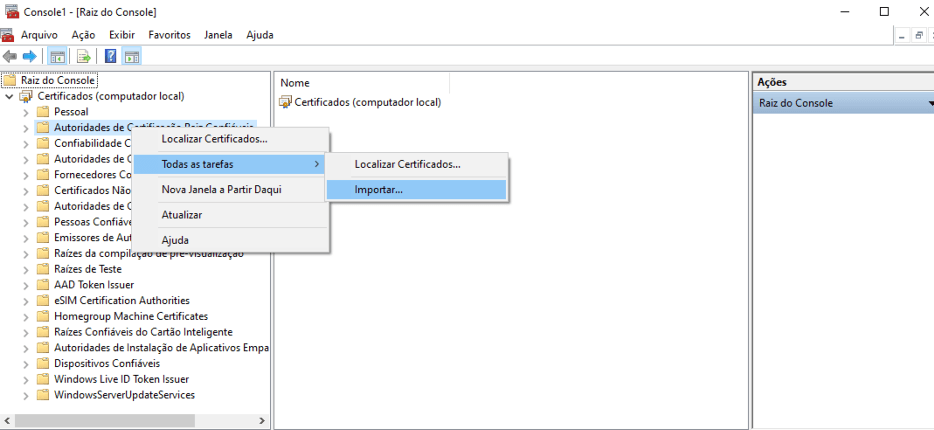Open the Arquivo menu
The width and height of the screenshot is (934, 430).
(39, 35)
